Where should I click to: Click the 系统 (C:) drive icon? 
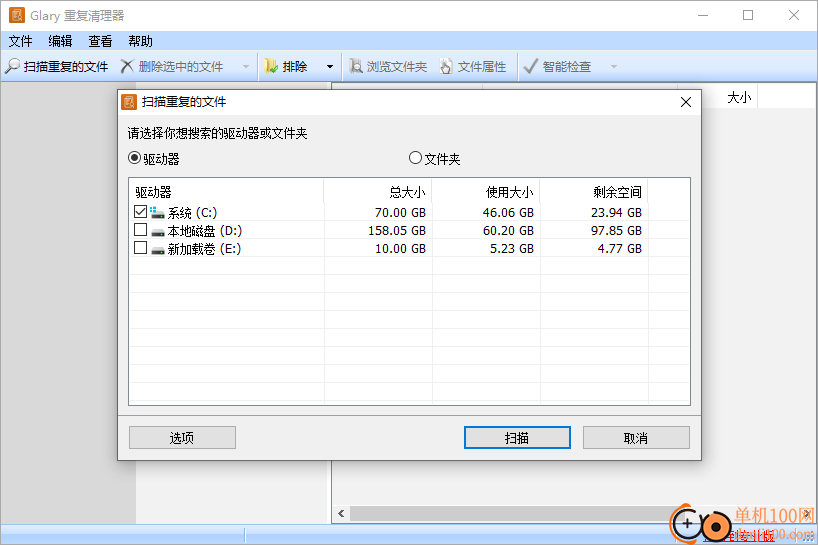[157, 212]
